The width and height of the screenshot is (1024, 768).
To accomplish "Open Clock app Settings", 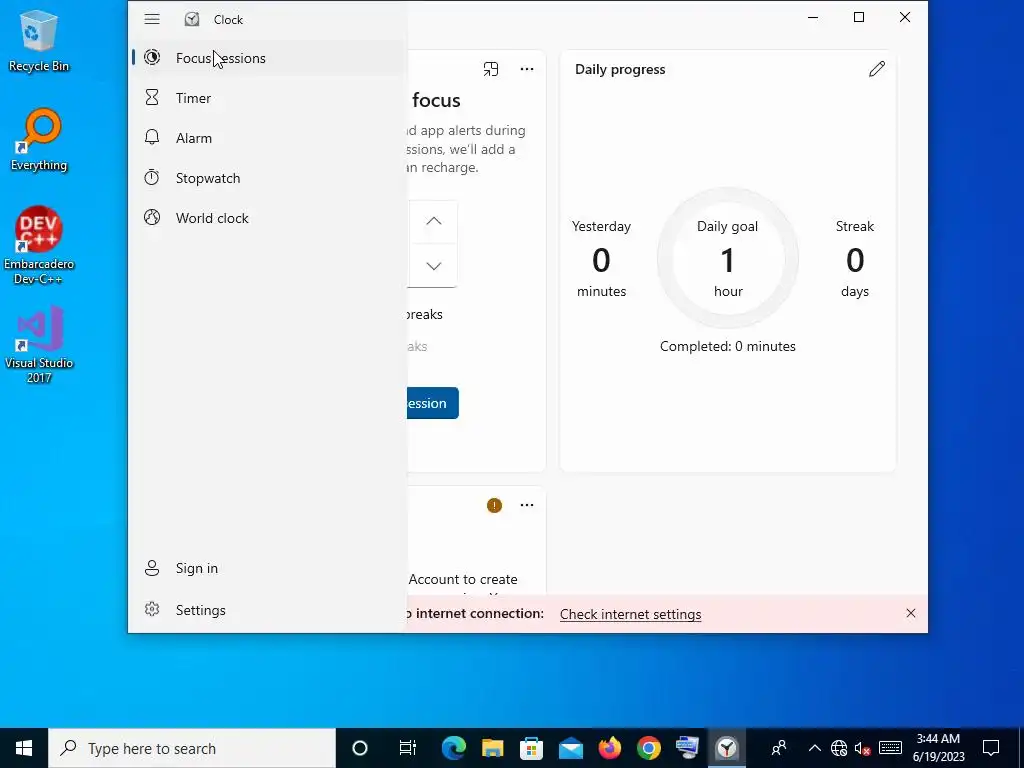I will [x=266, y=610].
